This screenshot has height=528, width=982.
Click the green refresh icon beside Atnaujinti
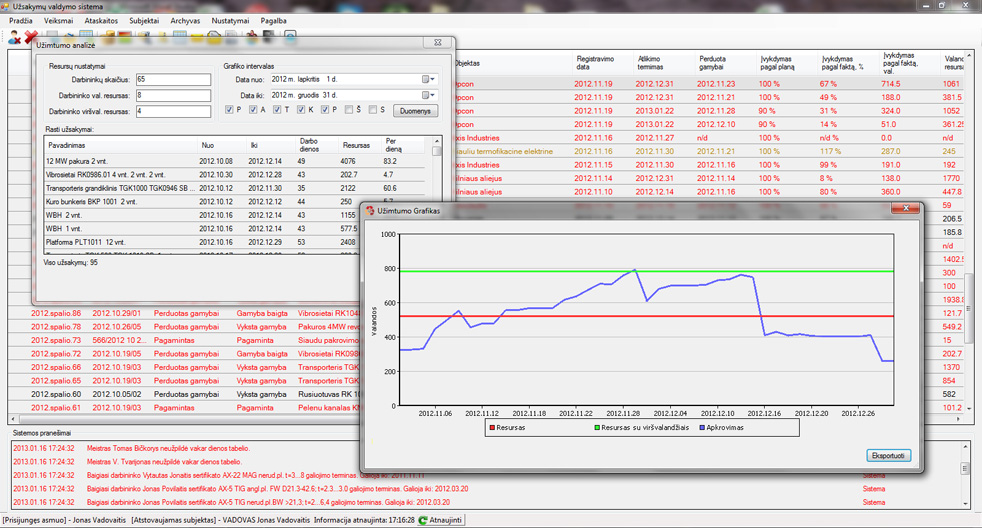click(x=423, y=520)
